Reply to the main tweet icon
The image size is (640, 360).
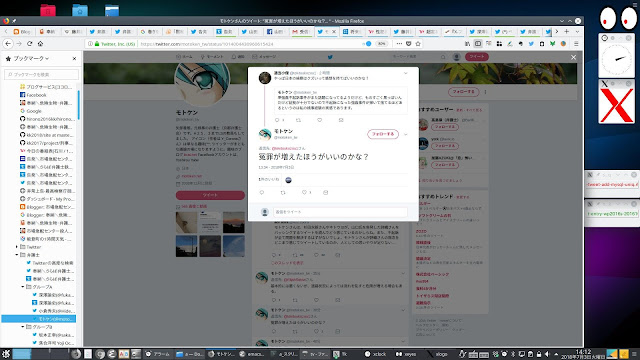pyautogui.click(x=262, y=192)
